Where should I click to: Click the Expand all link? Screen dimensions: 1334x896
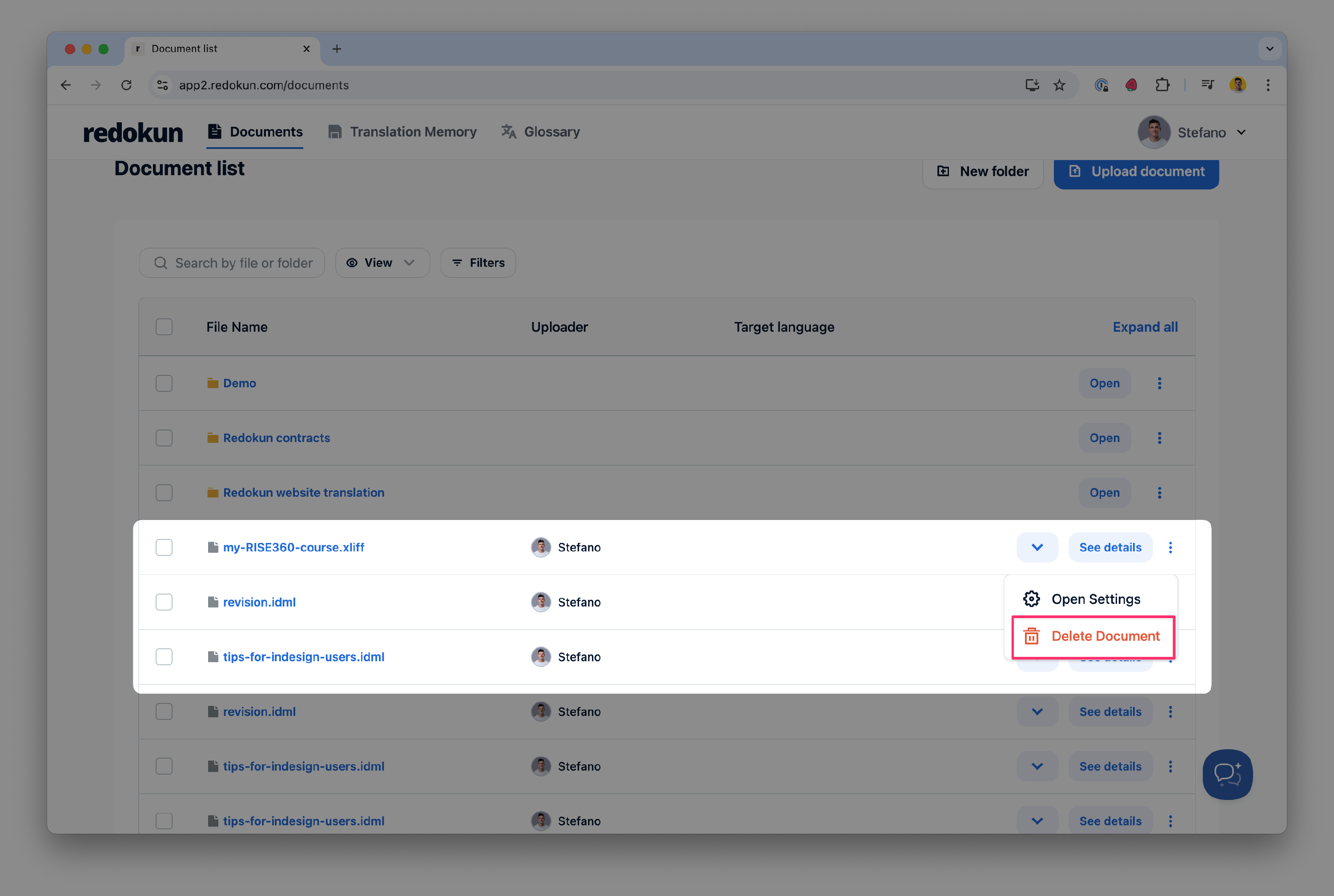click(x=1145, y=327)
